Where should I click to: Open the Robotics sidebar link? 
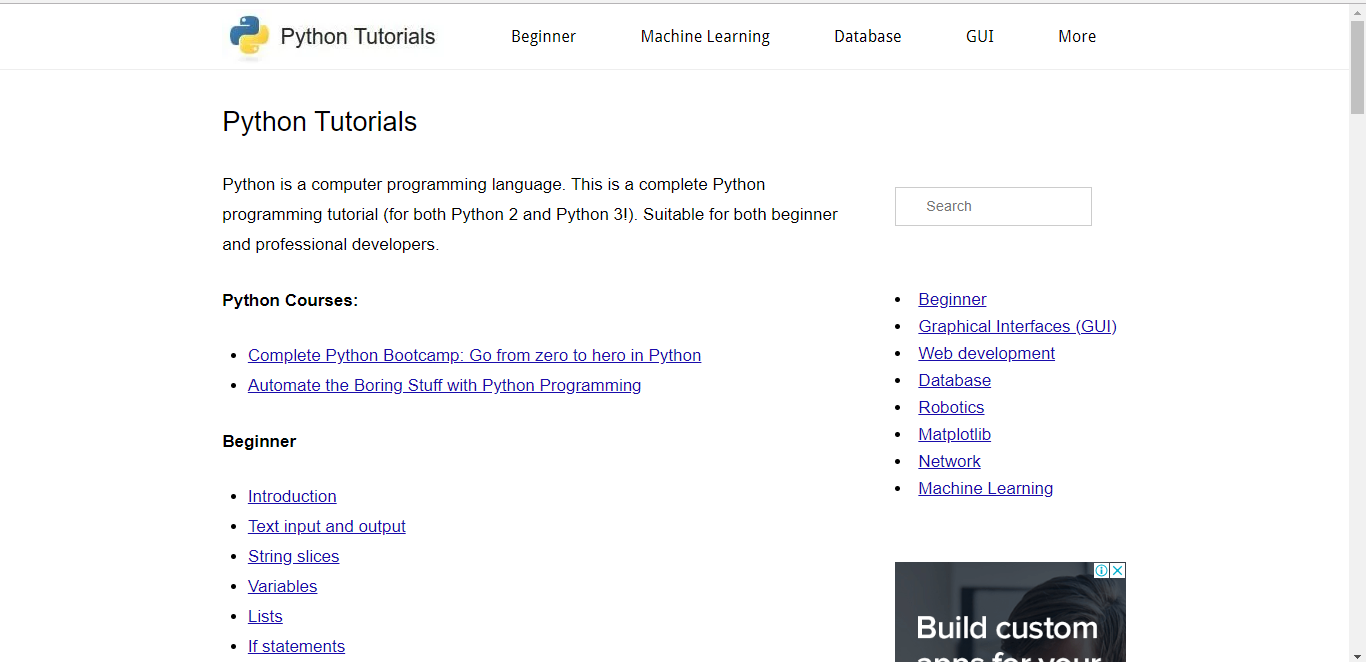(951, 407)
